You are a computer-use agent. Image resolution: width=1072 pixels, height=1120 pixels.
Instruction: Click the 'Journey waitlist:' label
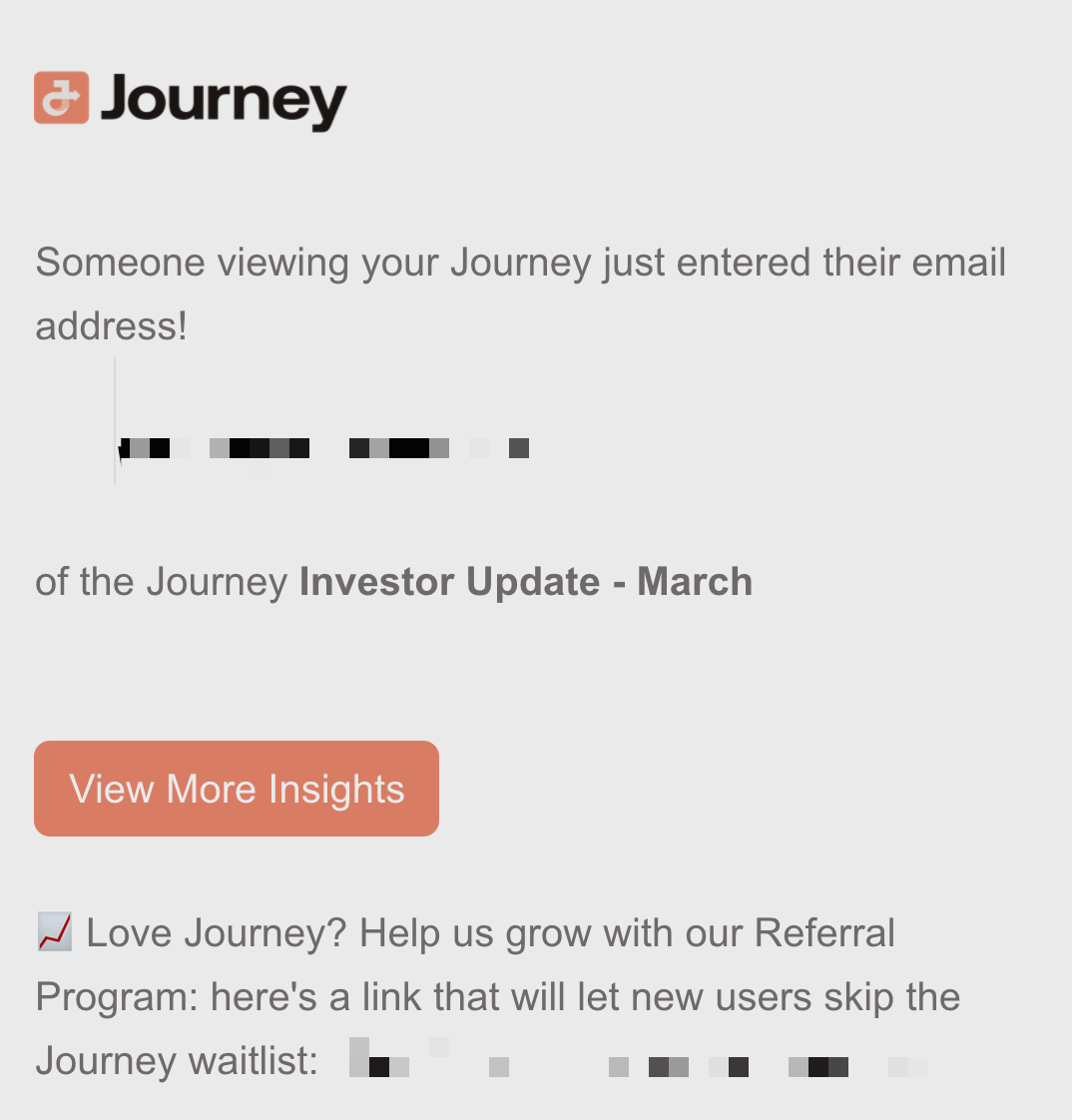(x=177, y=1061)
